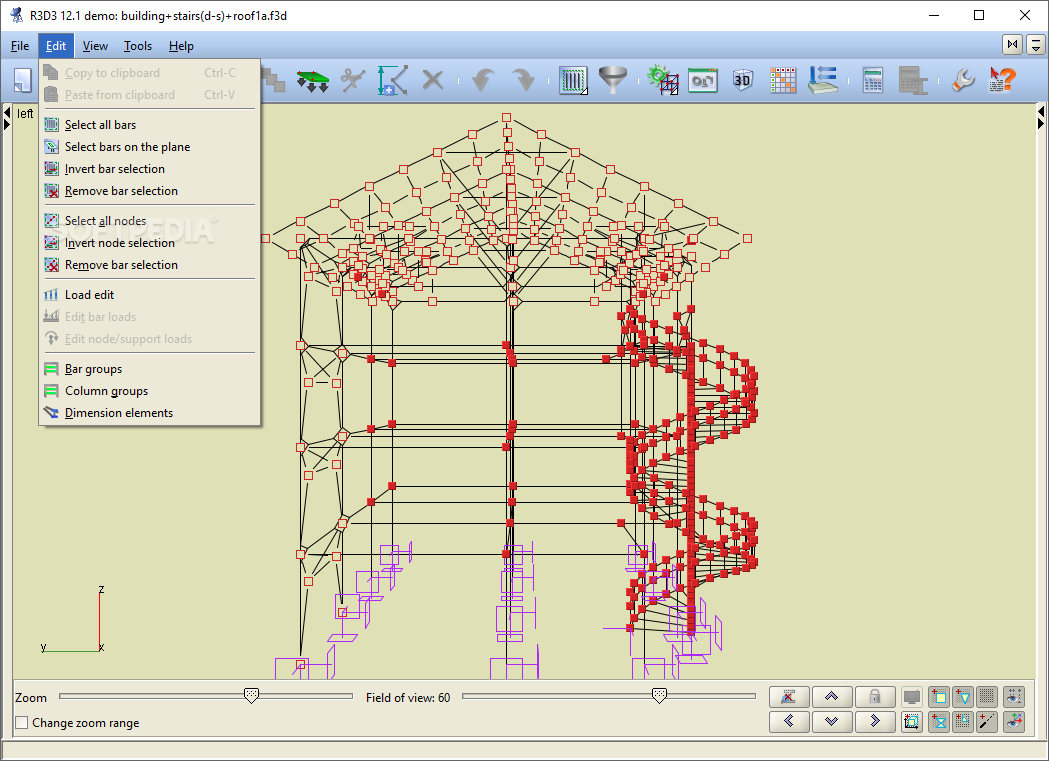The image size is (1049, 761).
Task: Click the remove view red-X button
Action: coord(789,697)
